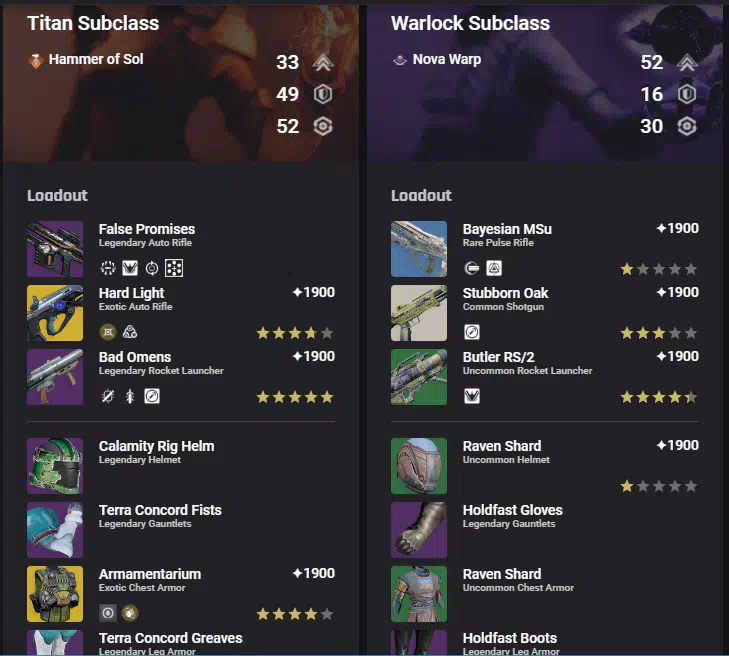Click the first perk icon under False Promises

pyautogui.click(x=108, y=268)
